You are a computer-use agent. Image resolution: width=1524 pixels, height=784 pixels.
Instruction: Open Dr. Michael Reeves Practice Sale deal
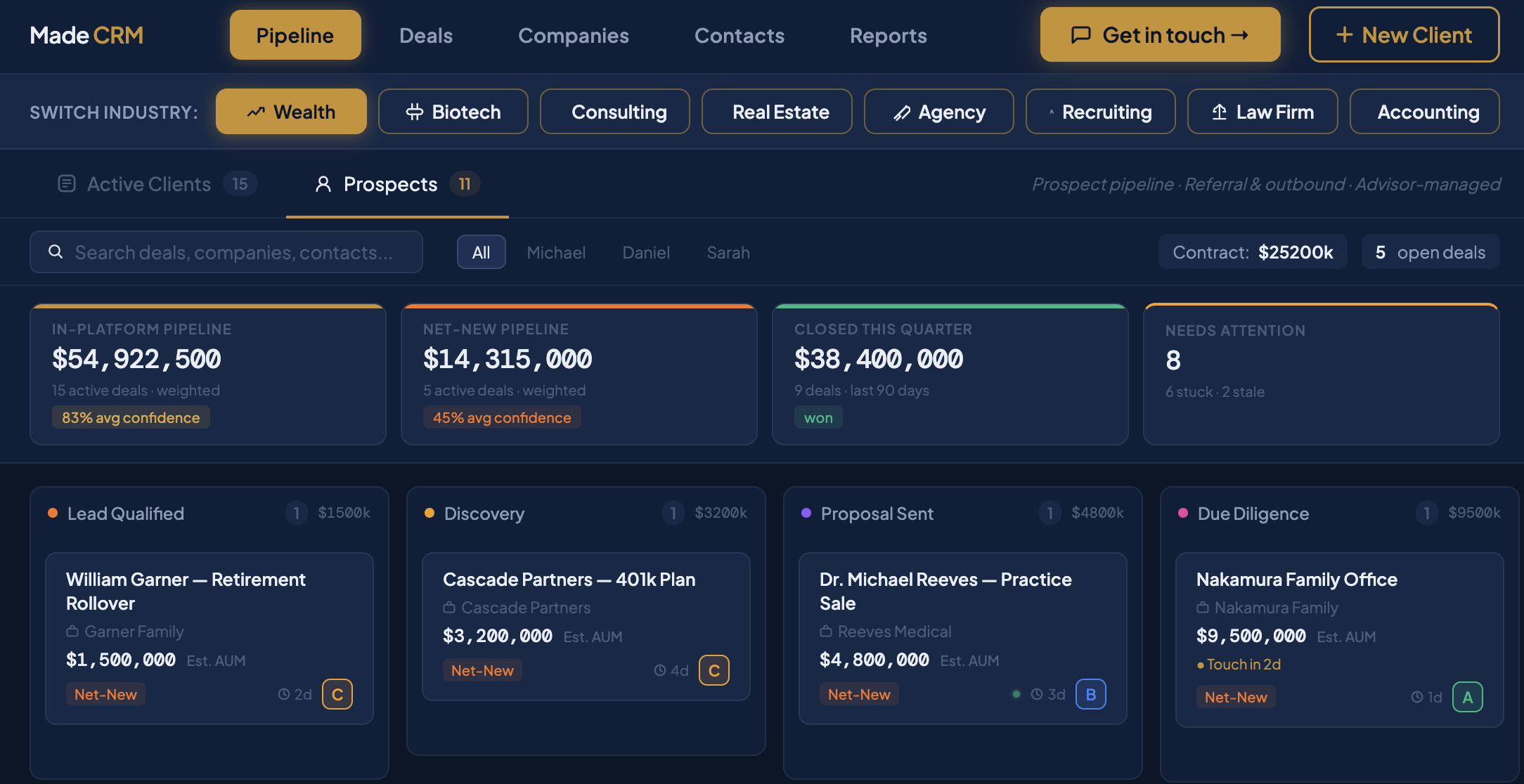coord(963,638)
